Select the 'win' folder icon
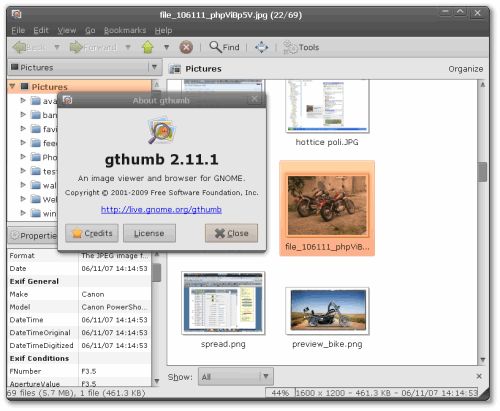Viewport: 500px width, 411px height. pyautogui.click(x=36, y=213)
